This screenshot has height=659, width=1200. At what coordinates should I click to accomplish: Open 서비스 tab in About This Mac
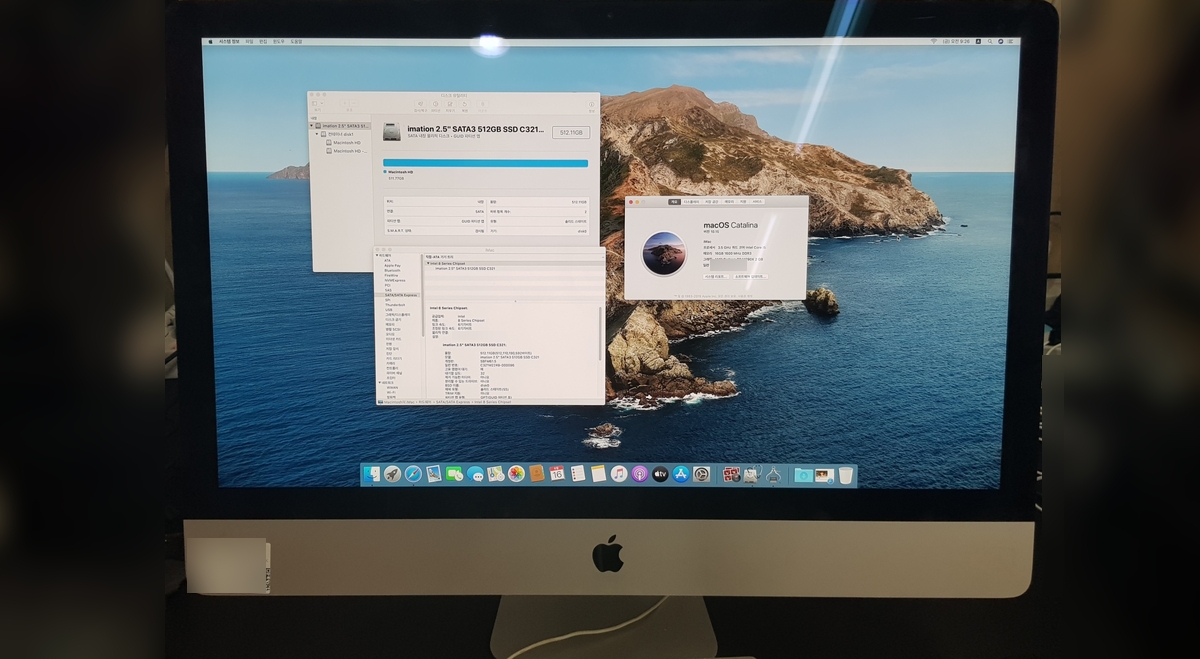tap(757, 201)
